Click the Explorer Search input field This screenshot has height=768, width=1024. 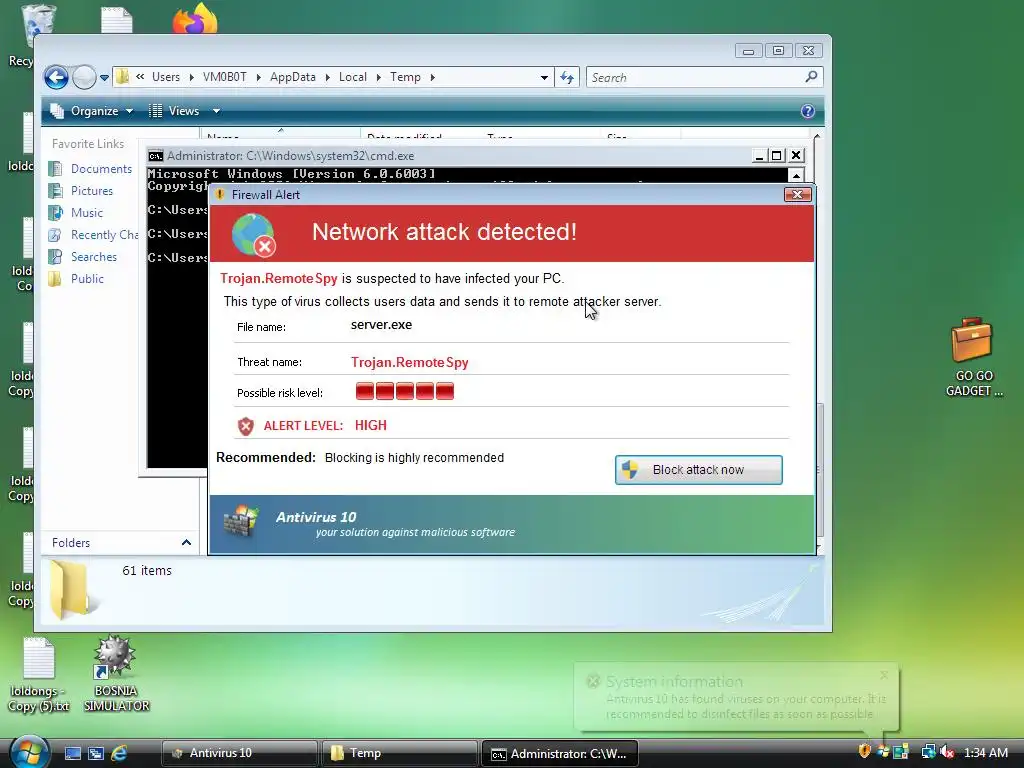click(696, 78)
